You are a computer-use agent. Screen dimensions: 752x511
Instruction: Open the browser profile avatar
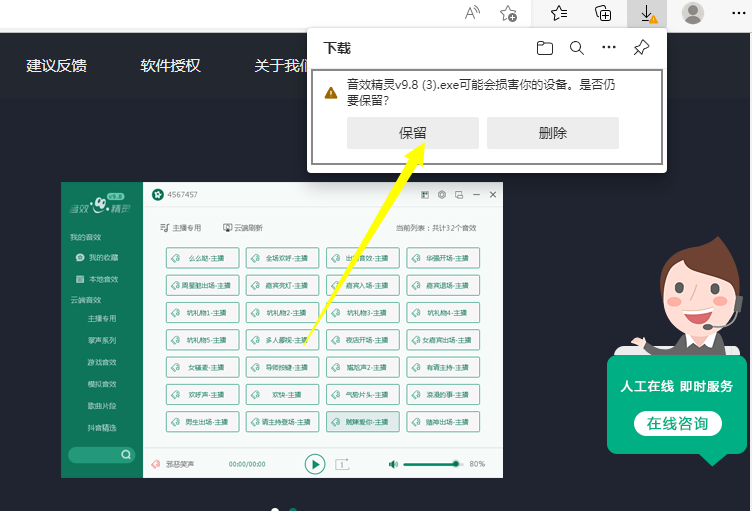pyautogui.click(x=693, y=13)
